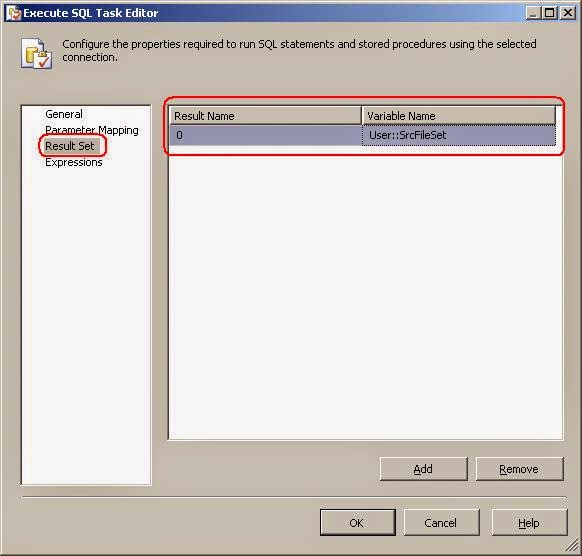Click the Execute SQL Task description icon
The image size is (582, 556).
point(36,54)
